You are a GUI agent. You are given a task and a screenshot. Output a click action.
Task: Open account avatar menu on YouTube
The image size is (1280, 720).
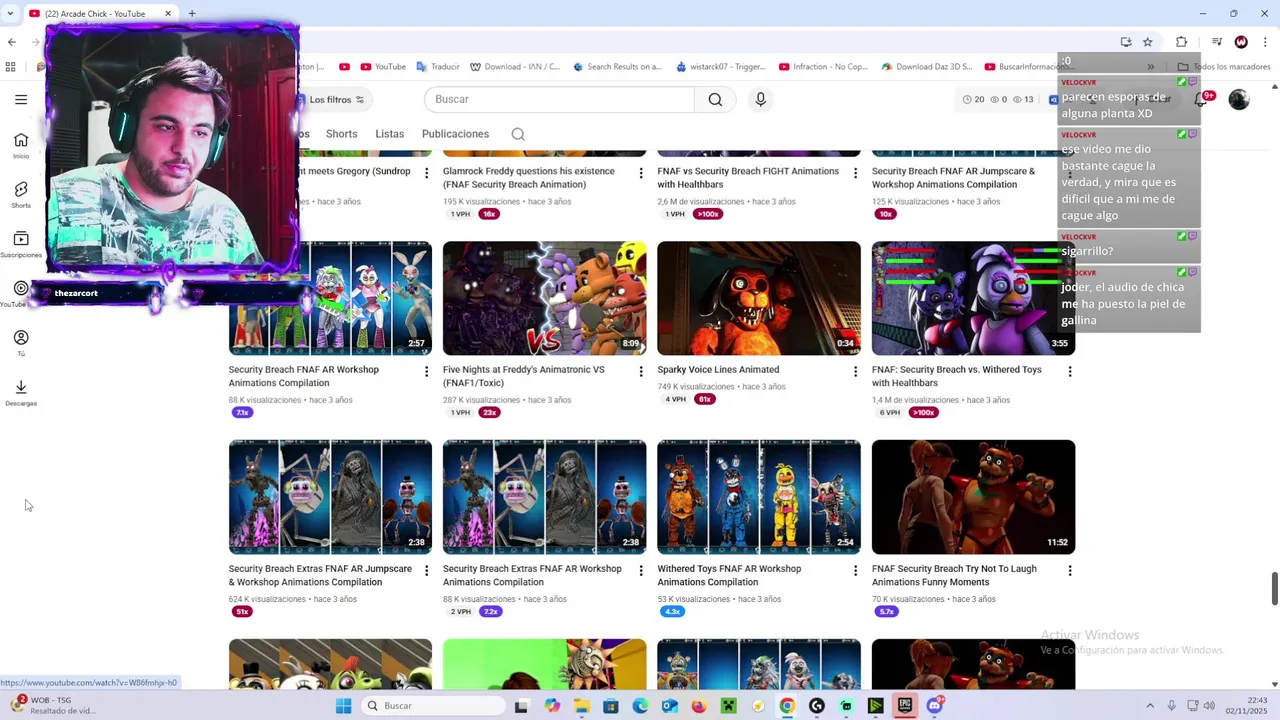[x=1239, y=99]
